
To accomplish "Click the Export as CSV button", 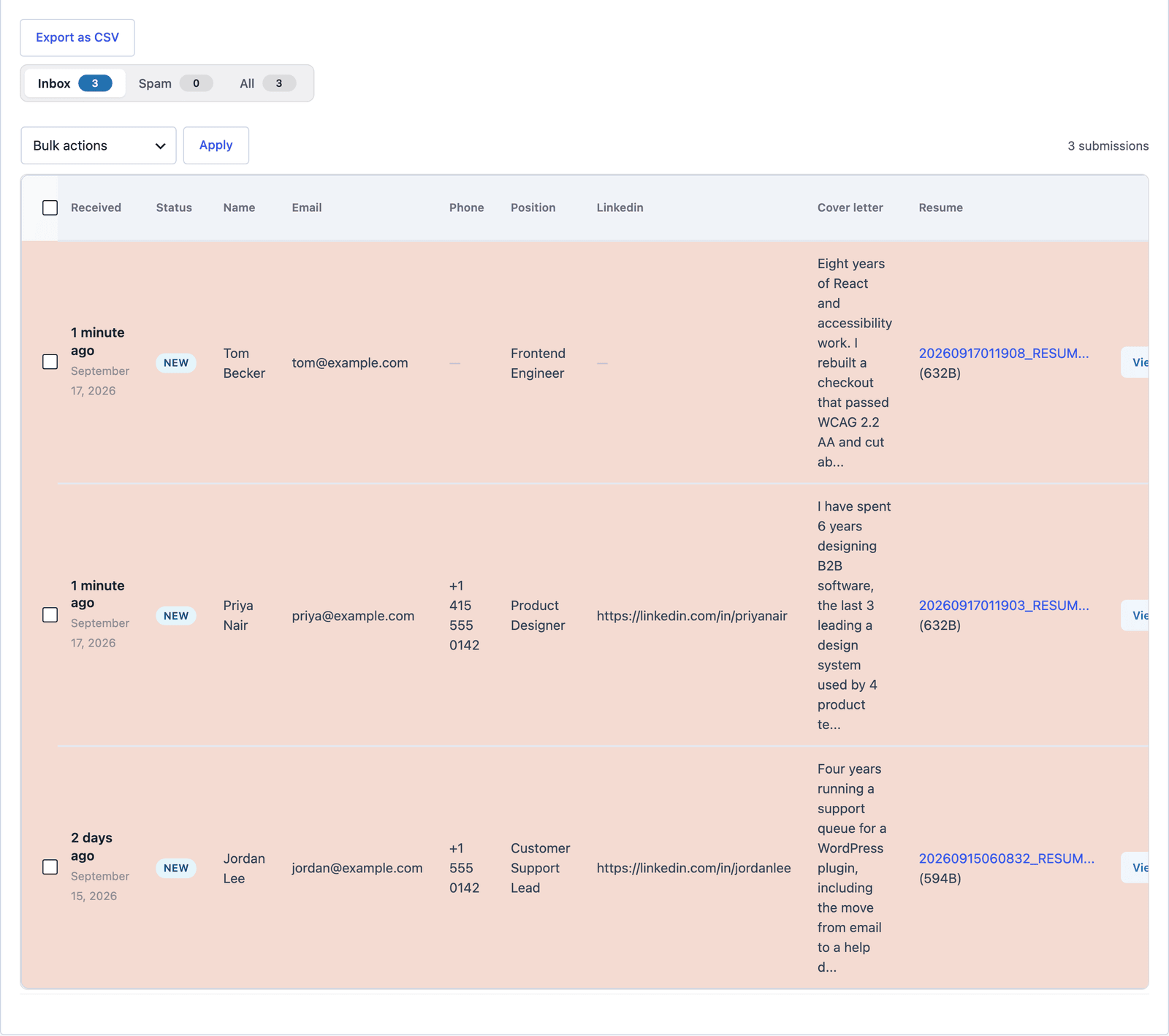I will tap(77, 37).
